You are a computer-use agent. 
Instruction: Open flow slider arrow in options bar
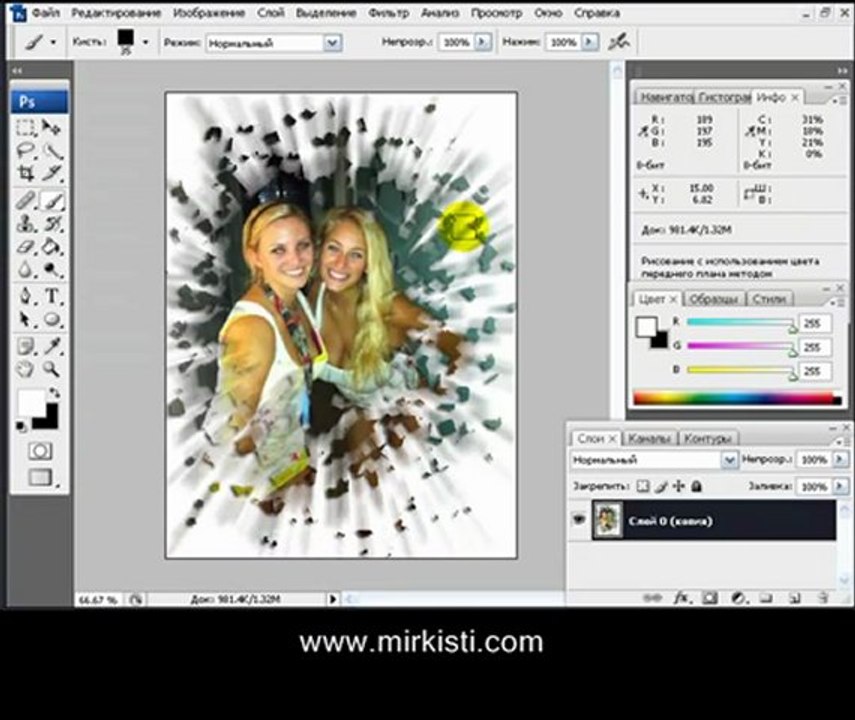click(589, 41)
